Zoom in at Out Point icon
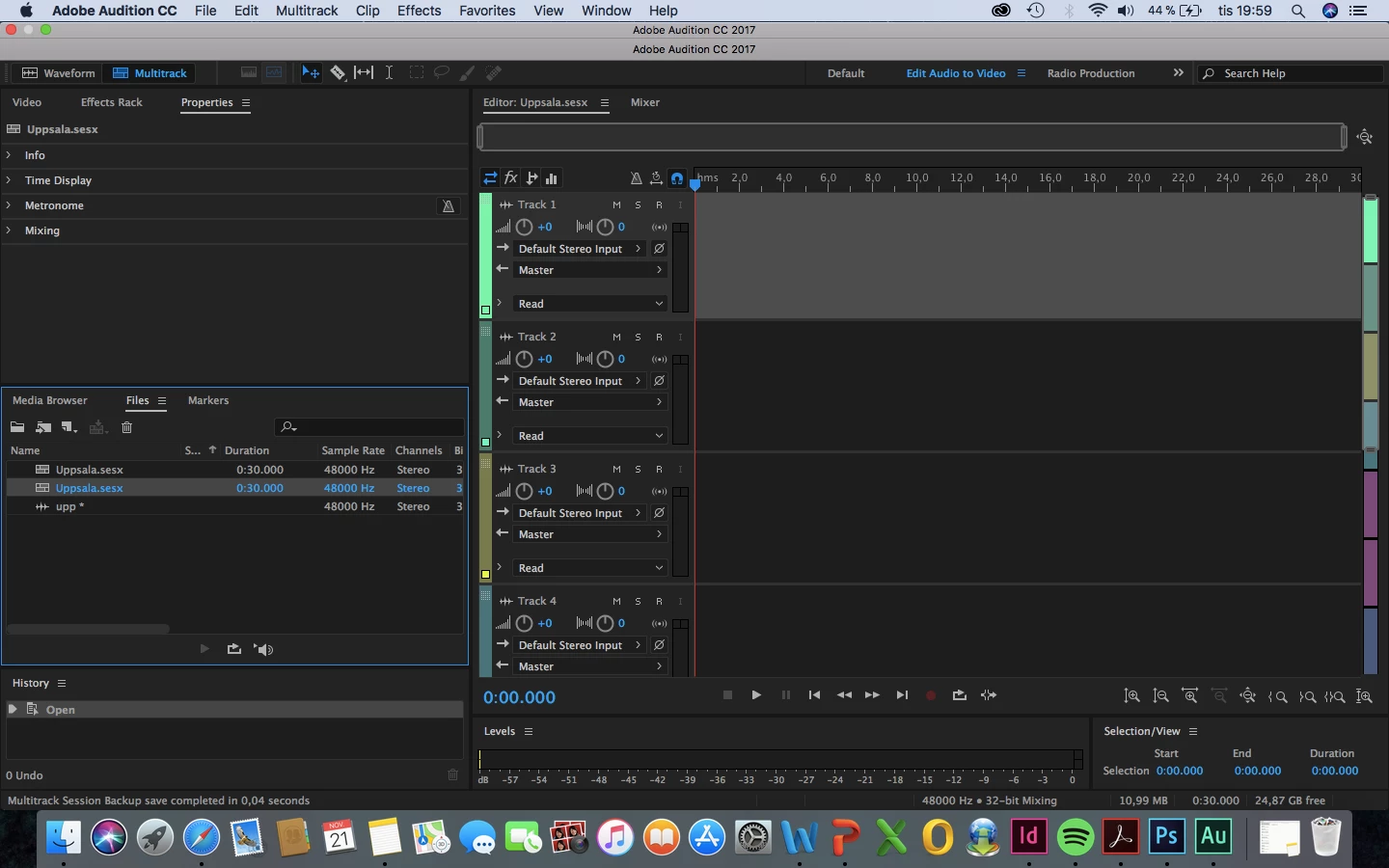Image resolution: width=1389 pixels, height=868 pixels. point(1307,696)
